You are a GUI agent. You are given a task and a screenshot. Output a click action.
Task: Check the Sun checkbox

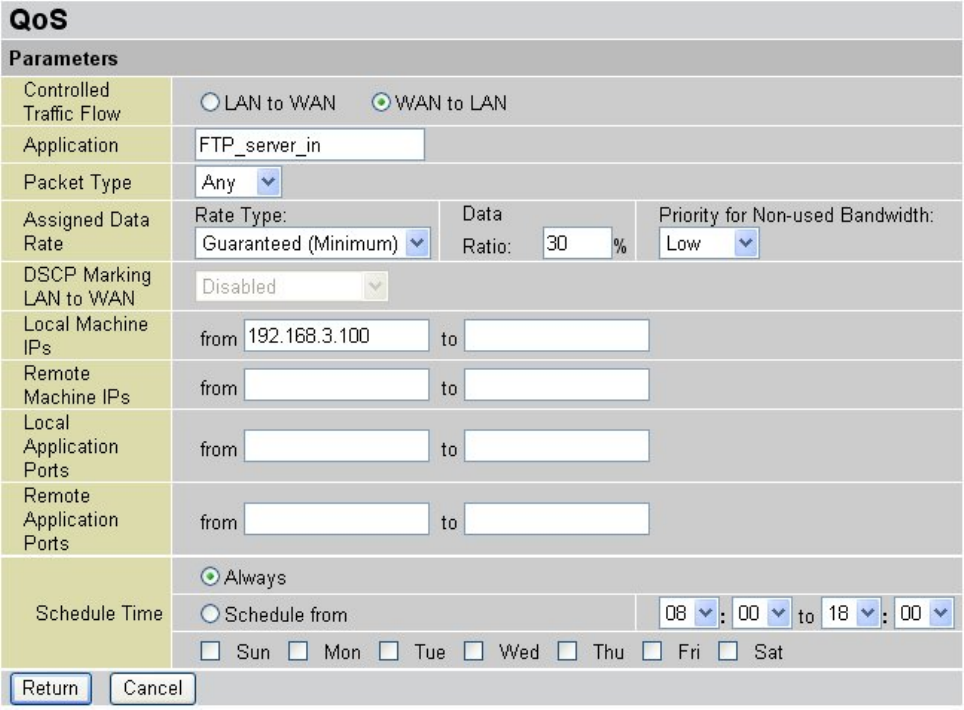tap(210, 651)
